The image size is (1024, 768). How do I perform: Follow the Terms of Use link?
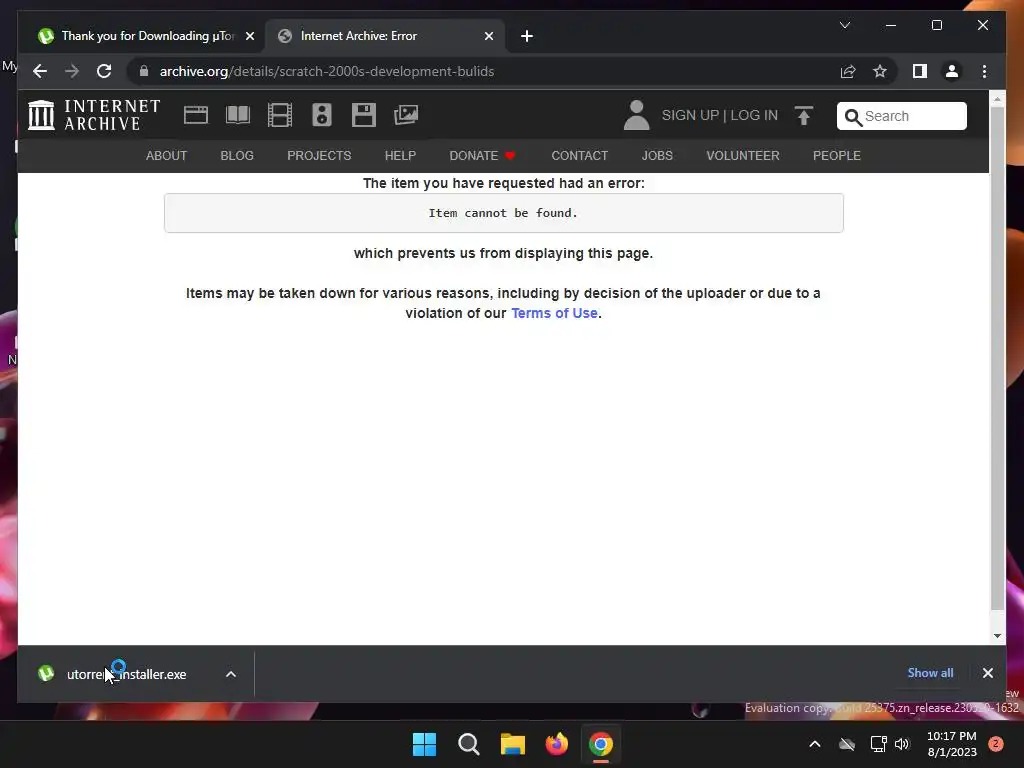pyautogui.click(x=554, y=313)
